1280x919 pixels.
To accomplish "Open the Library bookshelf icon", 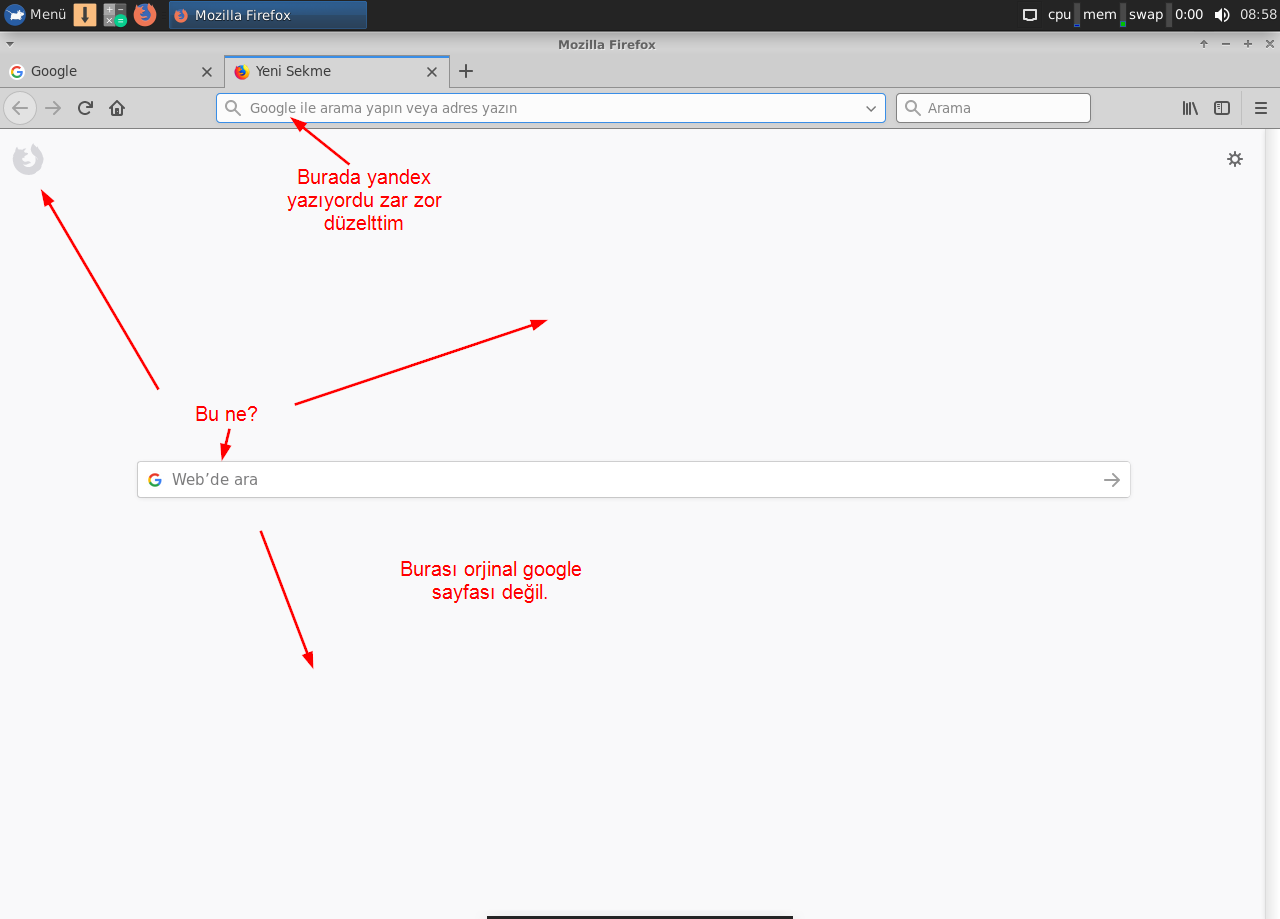I will pyautogui.click(x=1190, y=108).
